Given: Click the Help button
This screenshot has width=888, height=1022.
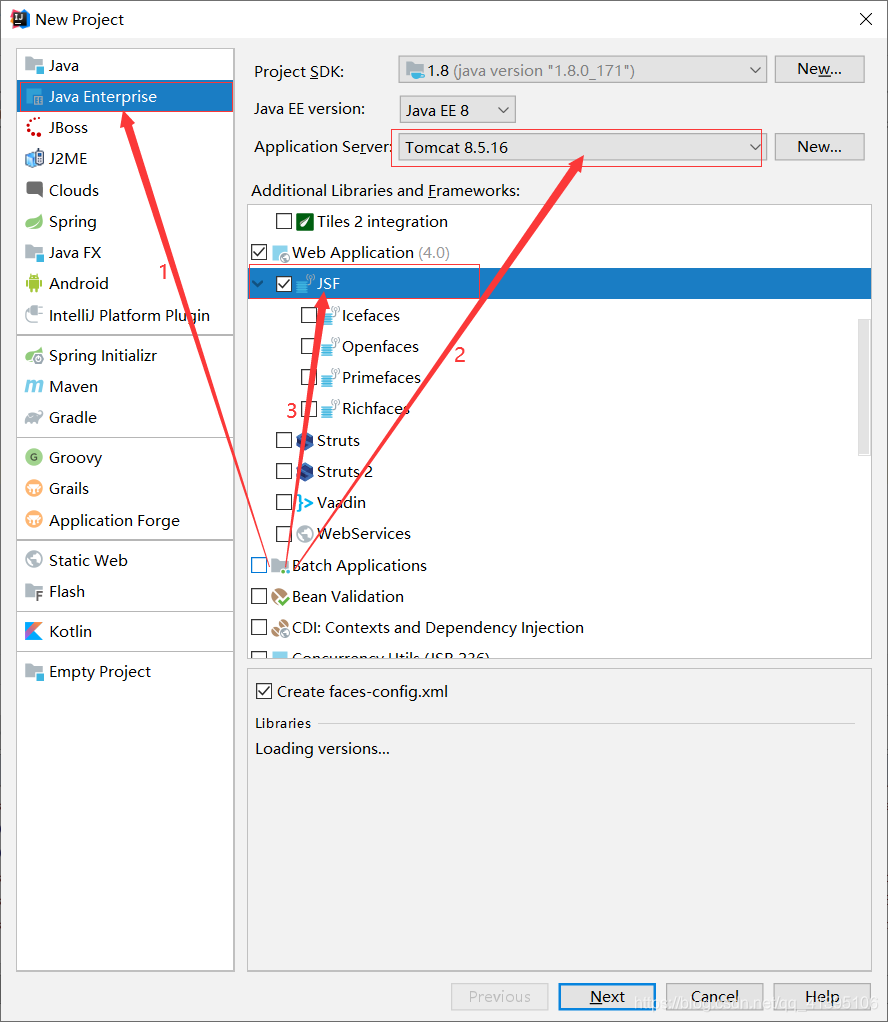Looking at the screenshot, I should (x=821, y=997).
